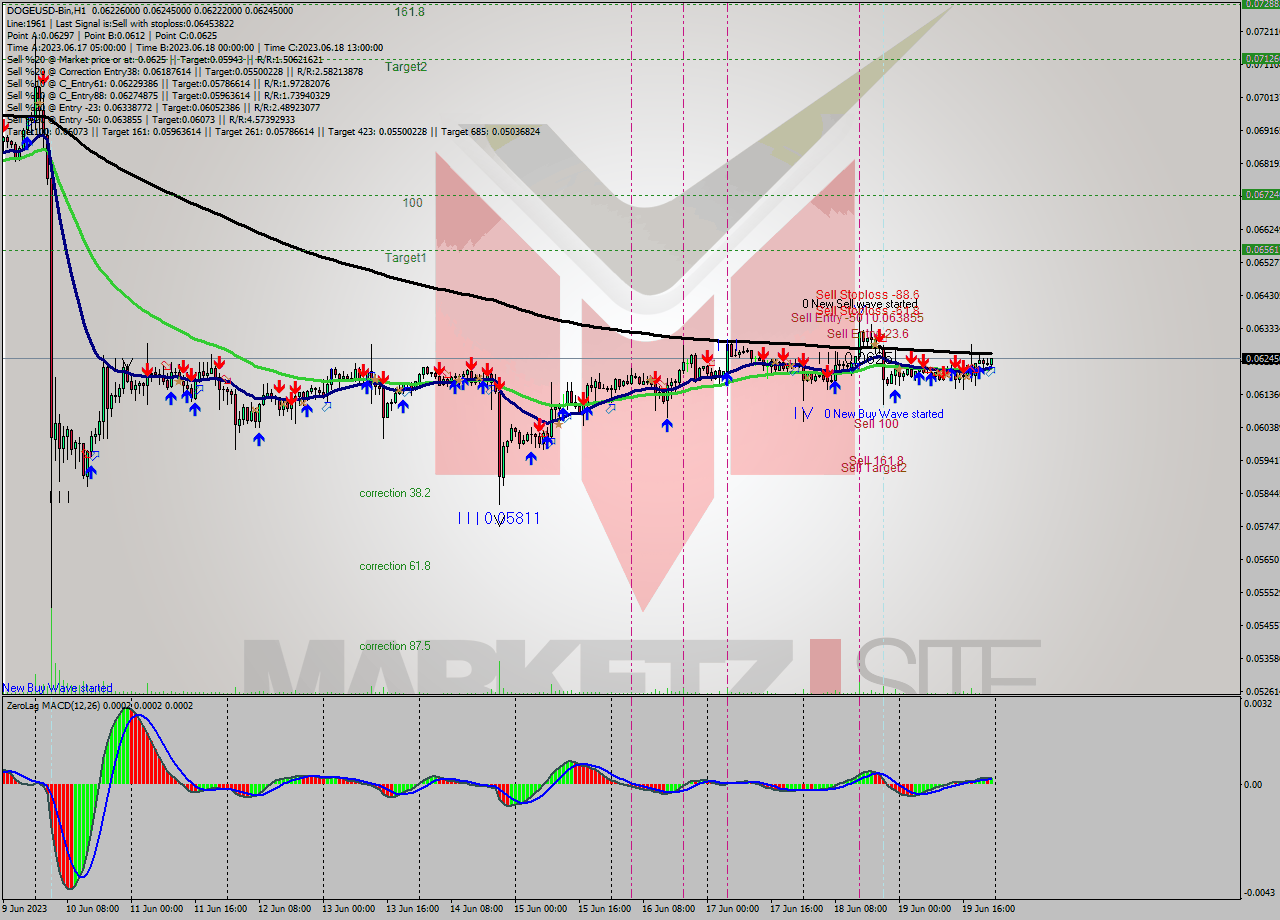Viewport: 1280px width, 920px height.
Task: Click the '13 Jun 00:00' time label
Action: tap(348, 909)
